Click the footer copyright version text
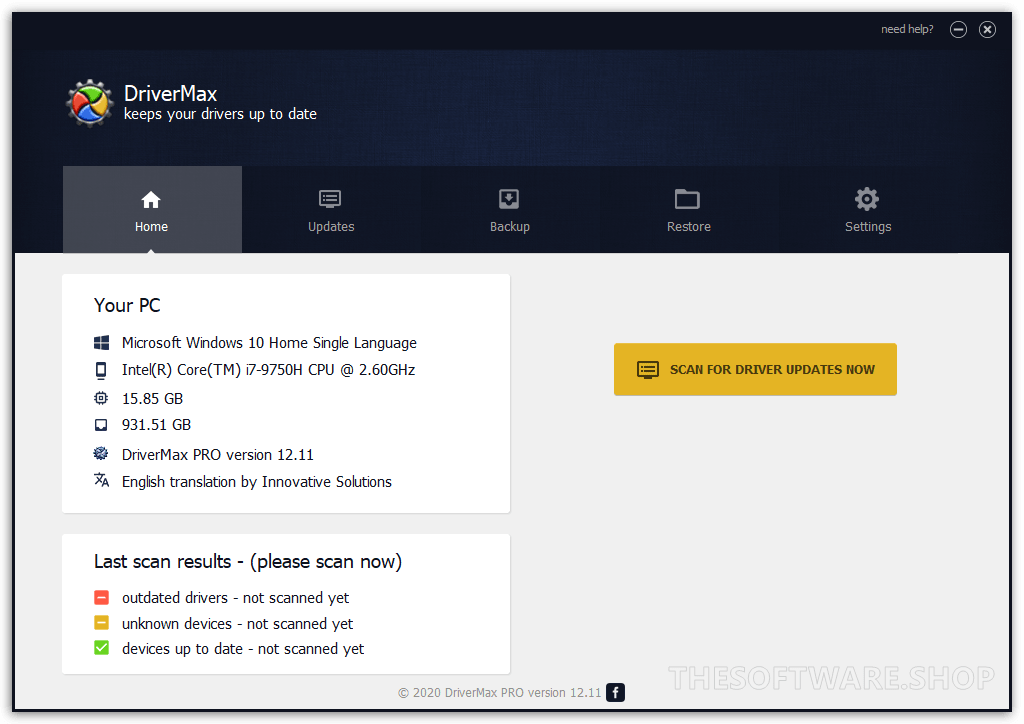The width and height of the screenshot is (1024, 724). point(500,692)
